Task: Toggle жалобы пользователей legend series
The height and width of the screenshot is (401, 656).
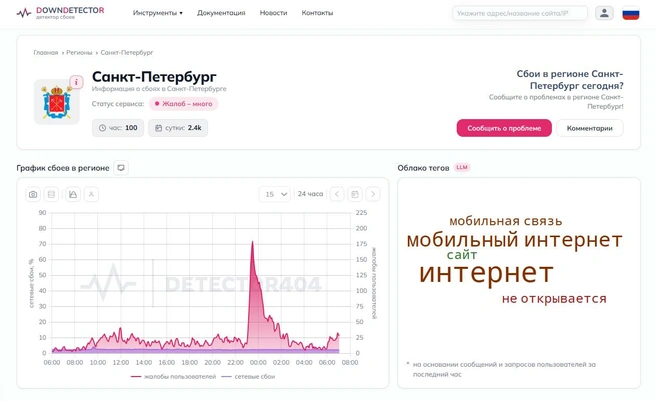Action: [173, 377]
